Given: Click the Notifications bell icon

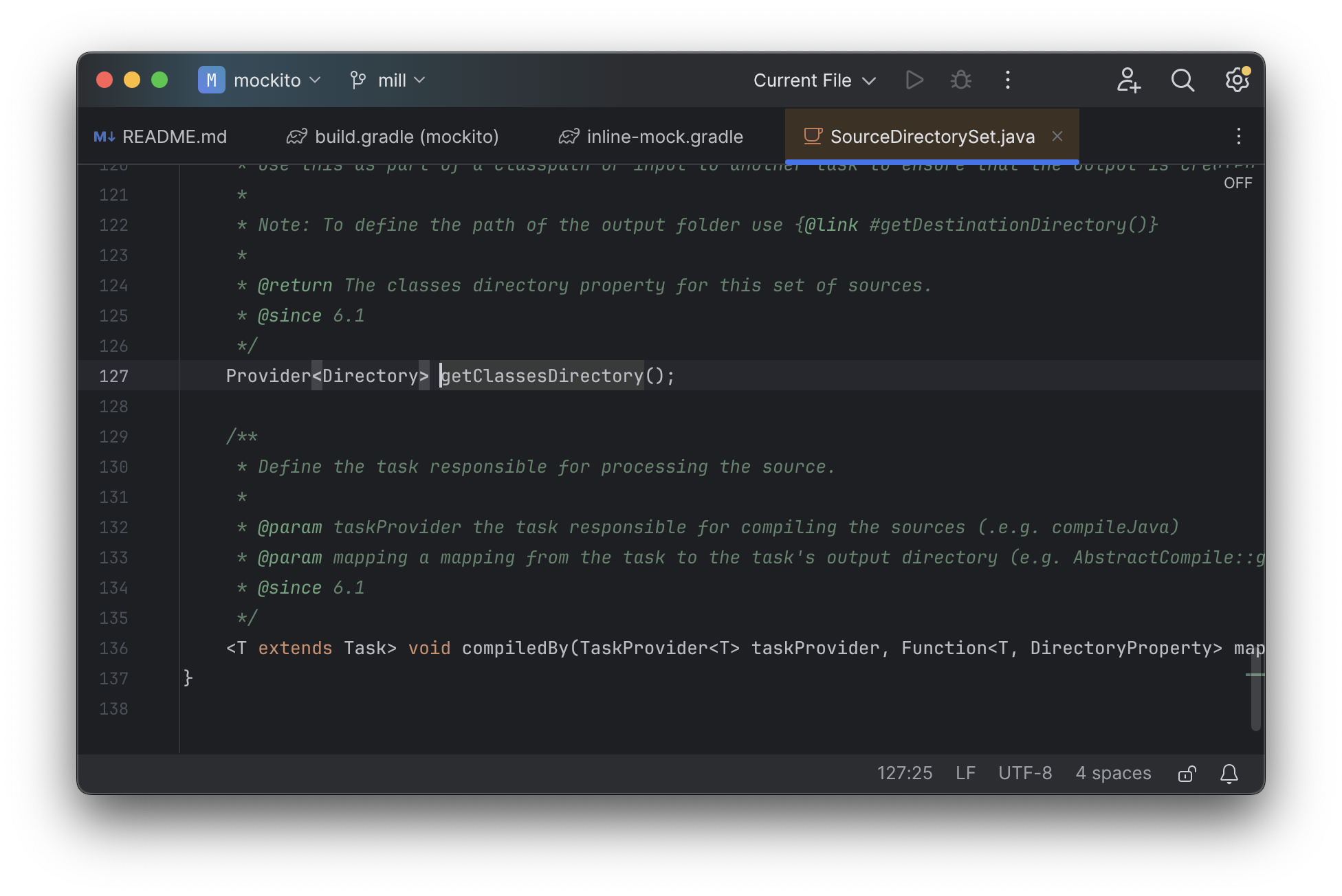Looking at the screenshot, I should point(1229,773).
